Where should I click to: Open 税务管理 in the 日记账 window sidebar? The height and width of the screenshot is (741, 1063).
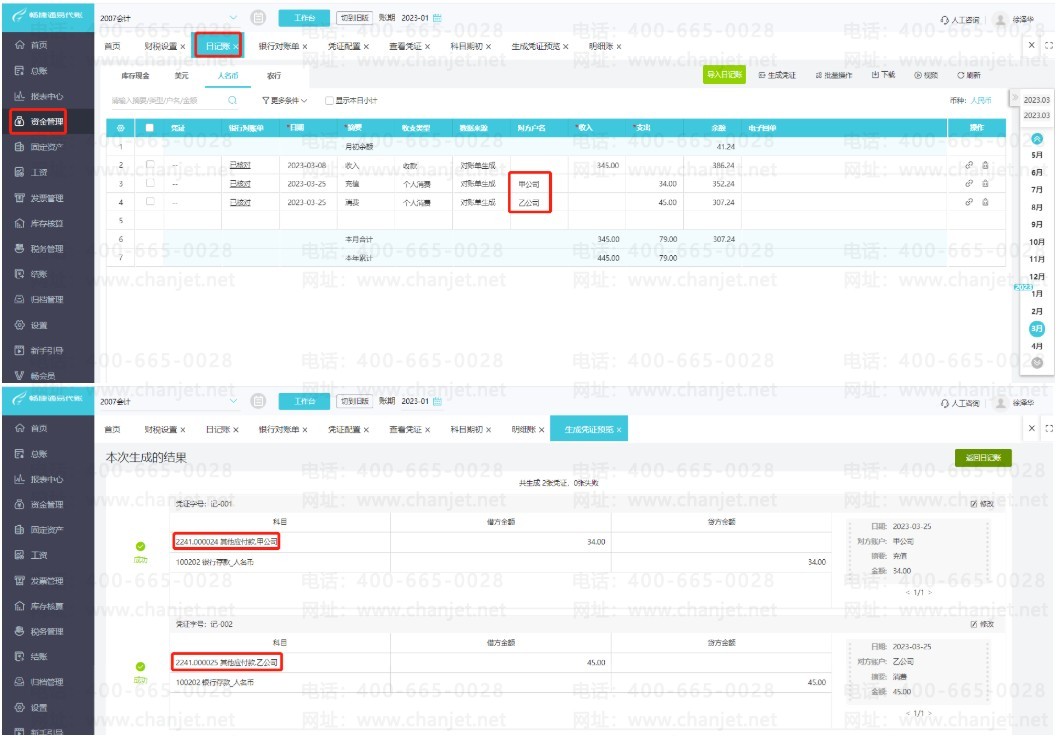39,249
